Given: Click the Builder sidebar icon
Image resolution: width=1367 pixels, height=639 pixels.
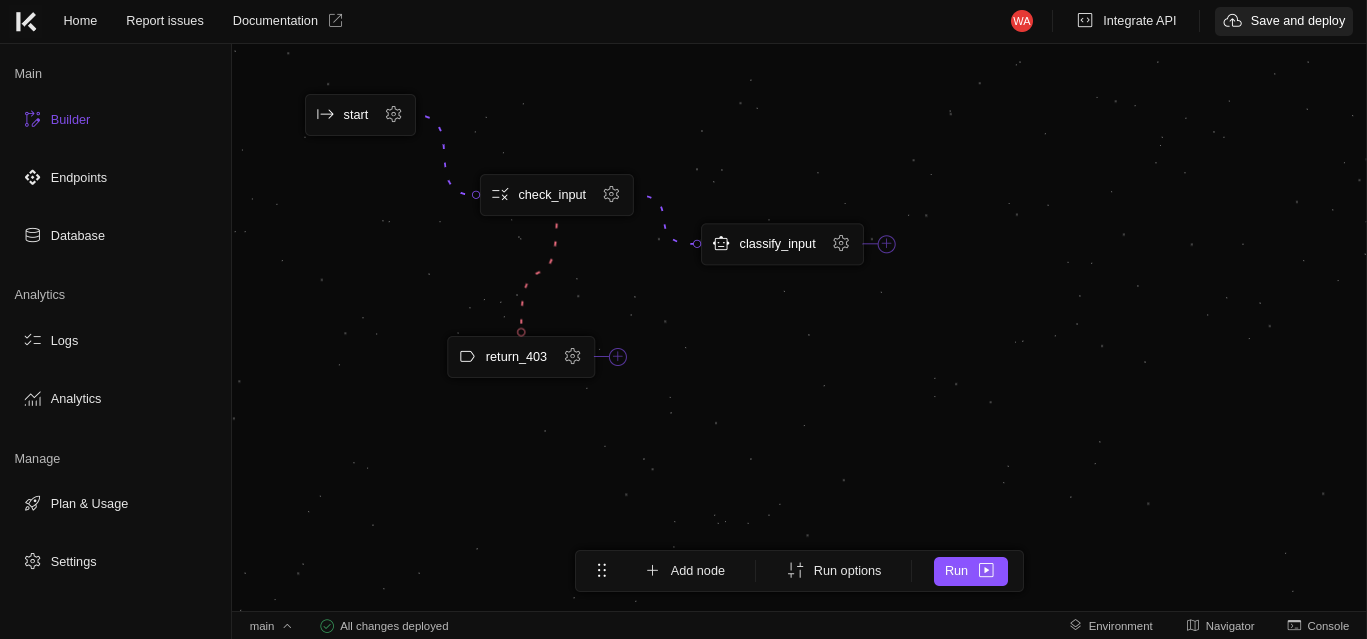Looking at the screenshot, I should tap(33, 120).
